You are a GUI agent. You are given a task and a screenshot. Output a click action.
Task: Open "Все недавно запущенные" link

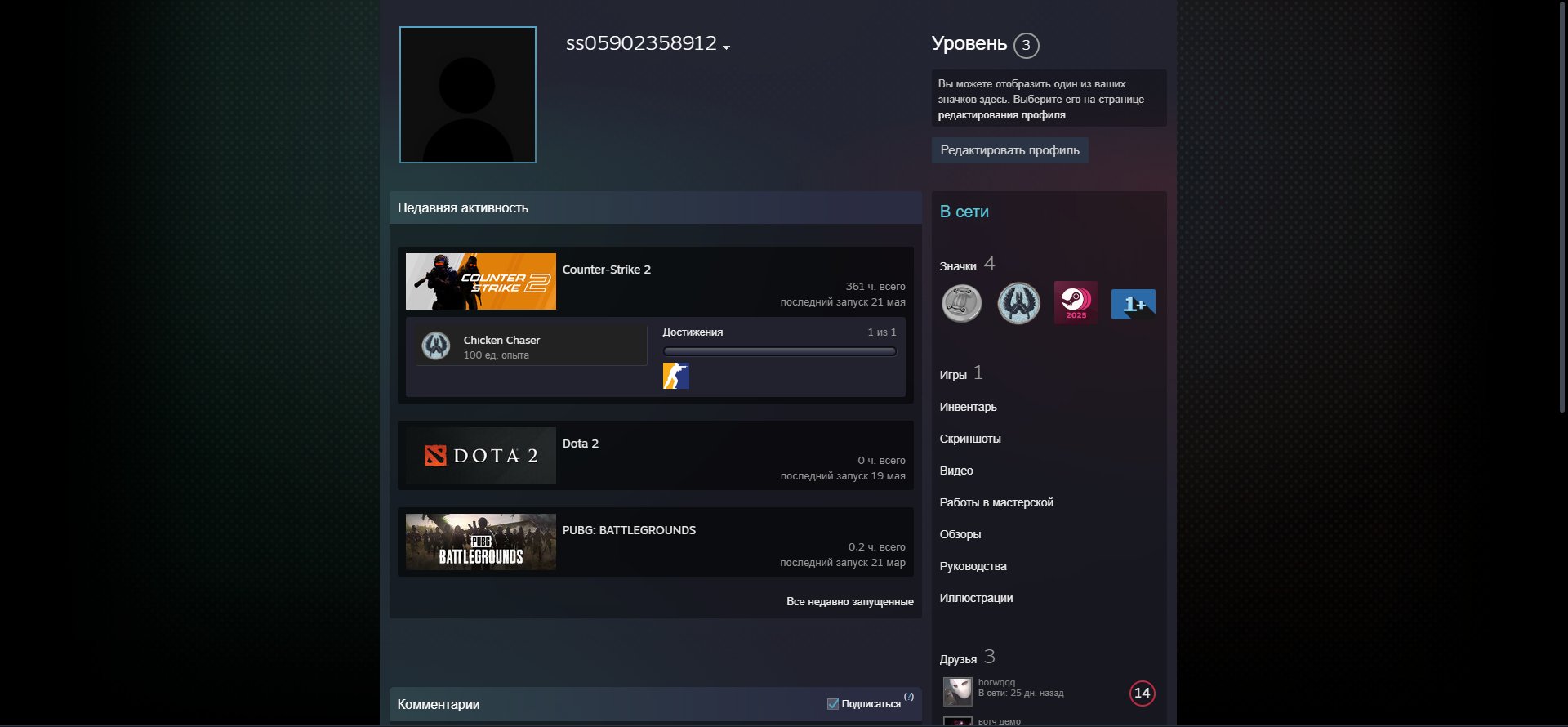point(850,602)
